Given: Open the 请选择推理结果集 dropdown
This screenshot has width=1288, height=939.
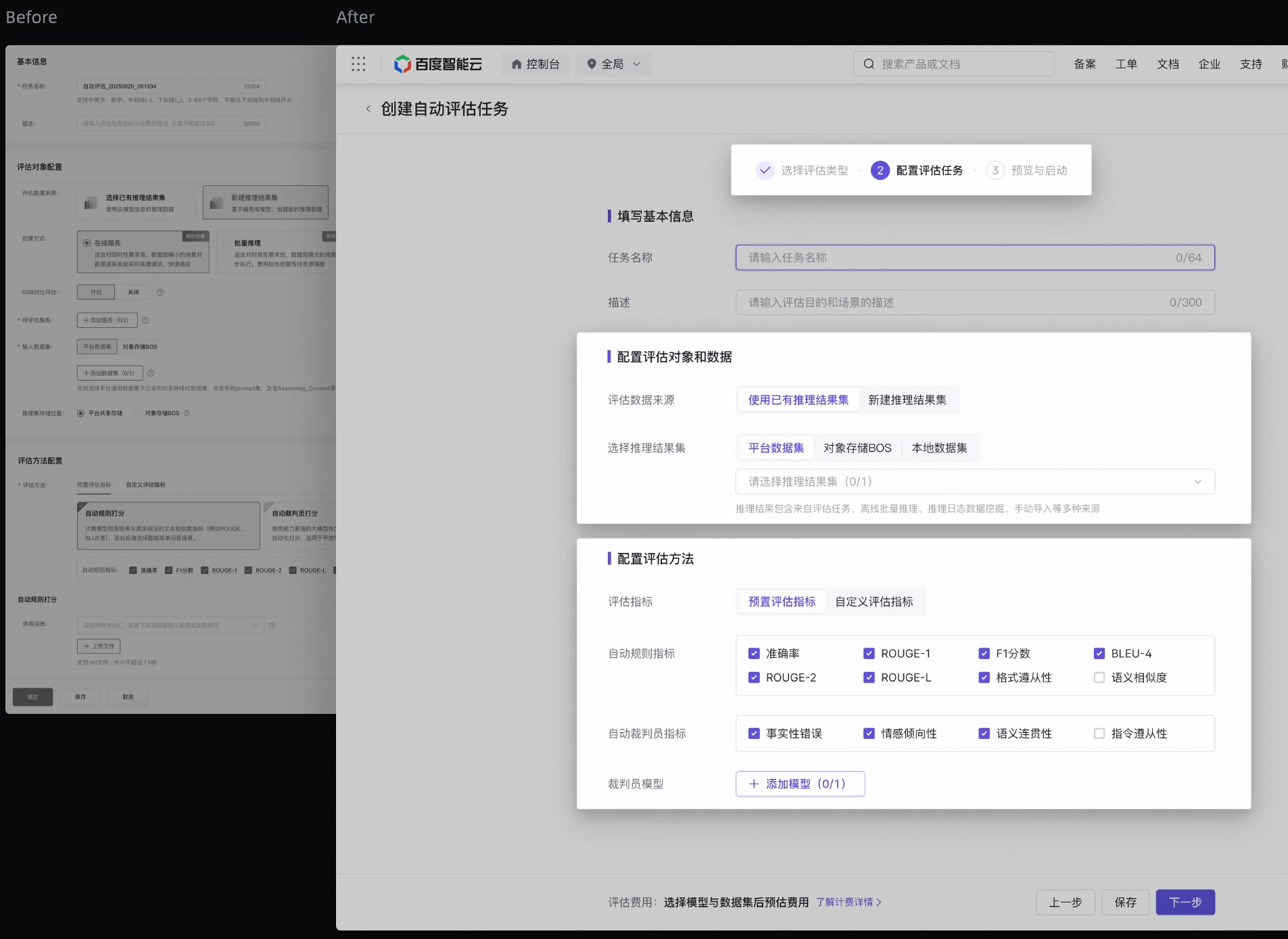Looking at the screenshot, I should click(x=975, y=482).
